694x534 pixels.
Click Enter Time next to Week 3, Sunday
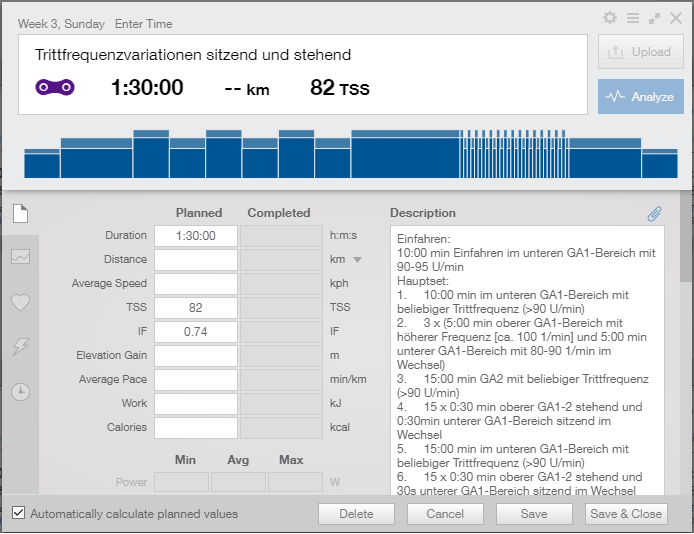[143, 24]
